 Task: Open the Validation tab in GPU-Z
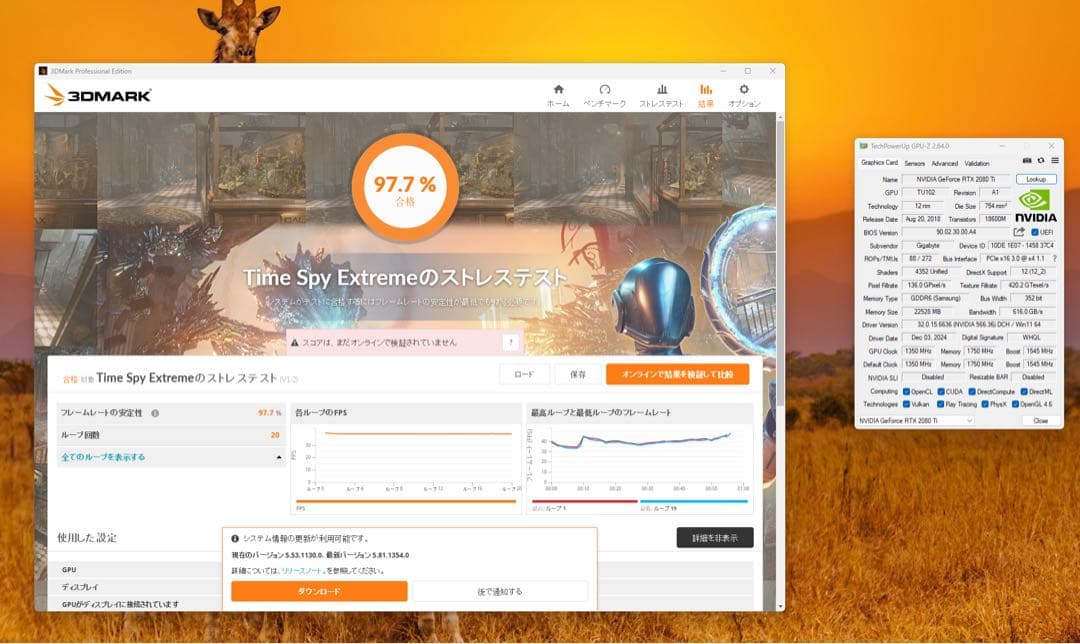coord(978,163)
